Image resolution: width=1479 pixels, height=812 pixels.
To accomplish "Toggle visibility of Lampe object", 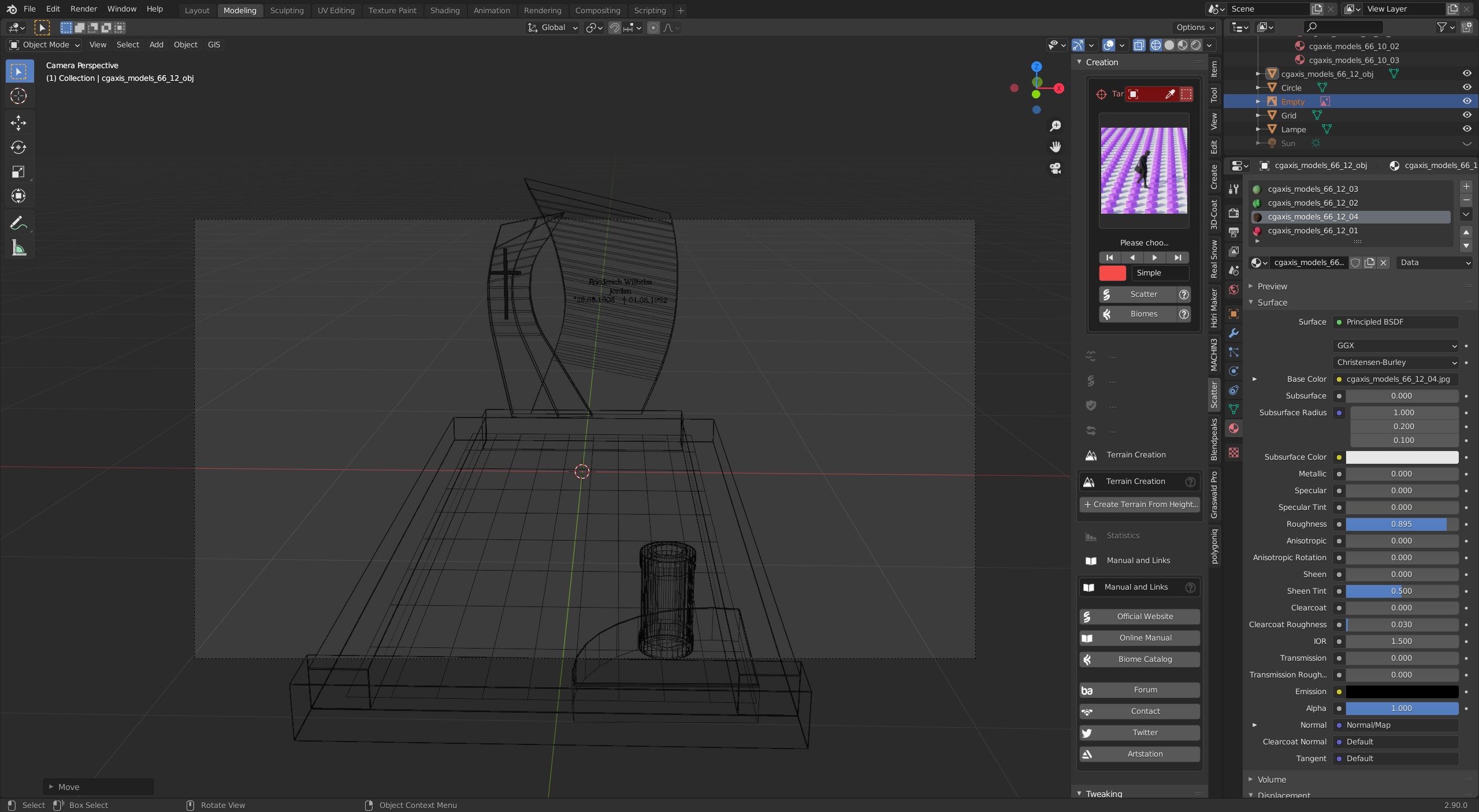I will coord(1467,129).
